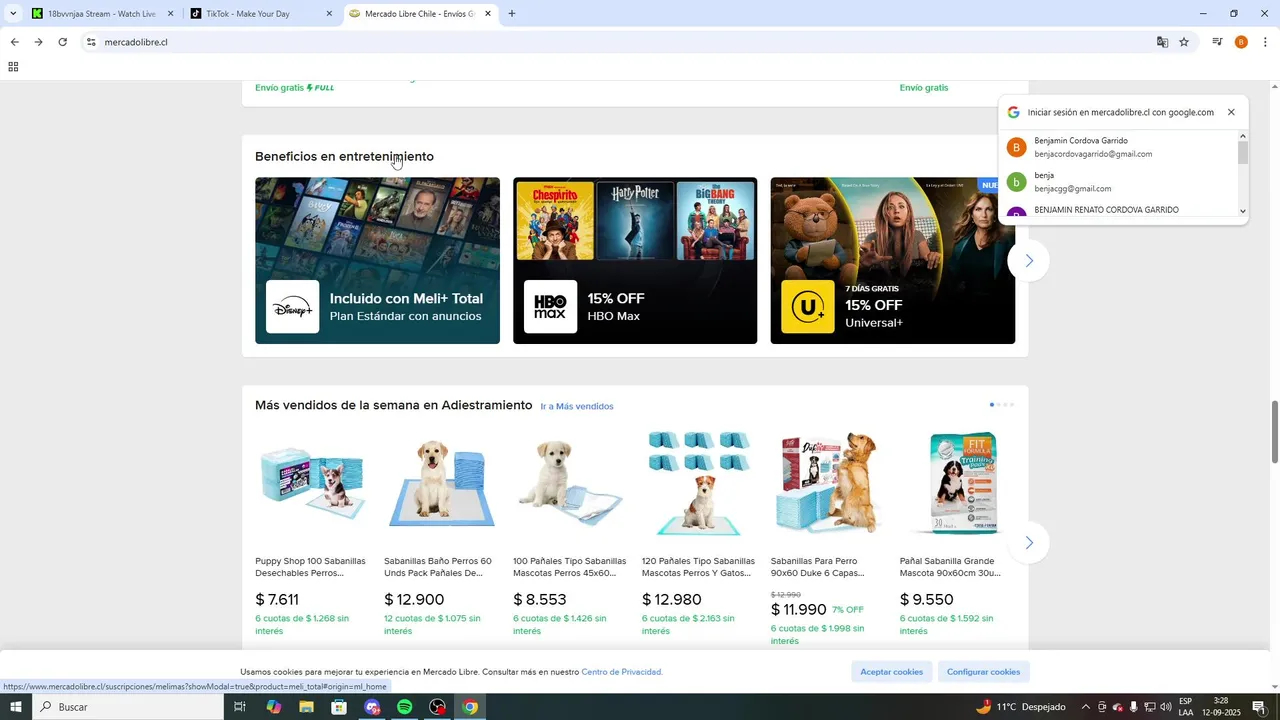
Task: Select the Mercado Libre Chile tab
Action: pyautogui.click(x=420, y=14)
